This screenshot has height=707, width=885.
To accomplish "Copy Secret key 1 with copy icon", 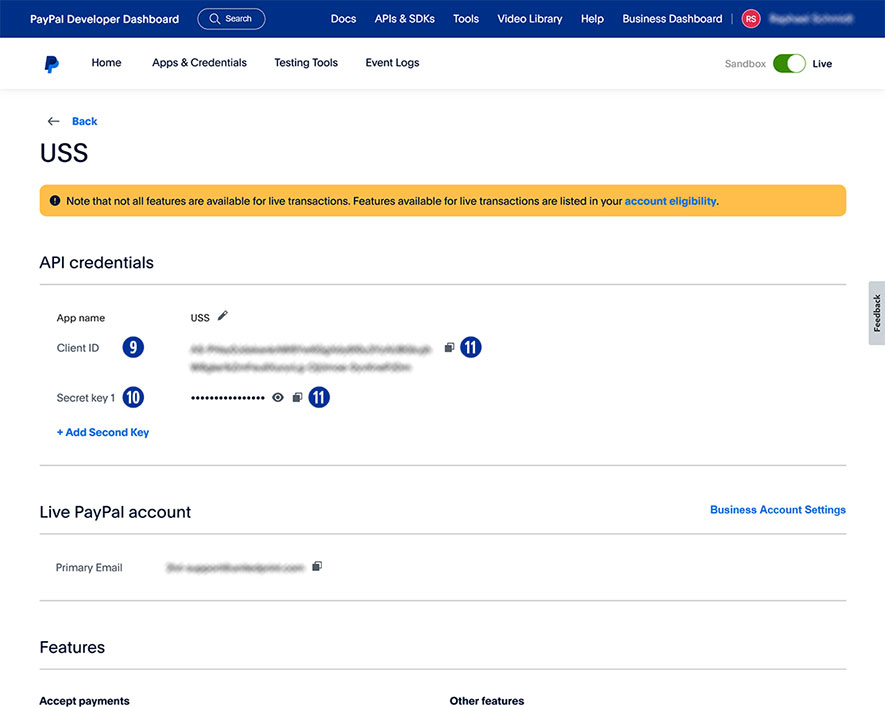I will pyautogui.click(x=297, y=397).
